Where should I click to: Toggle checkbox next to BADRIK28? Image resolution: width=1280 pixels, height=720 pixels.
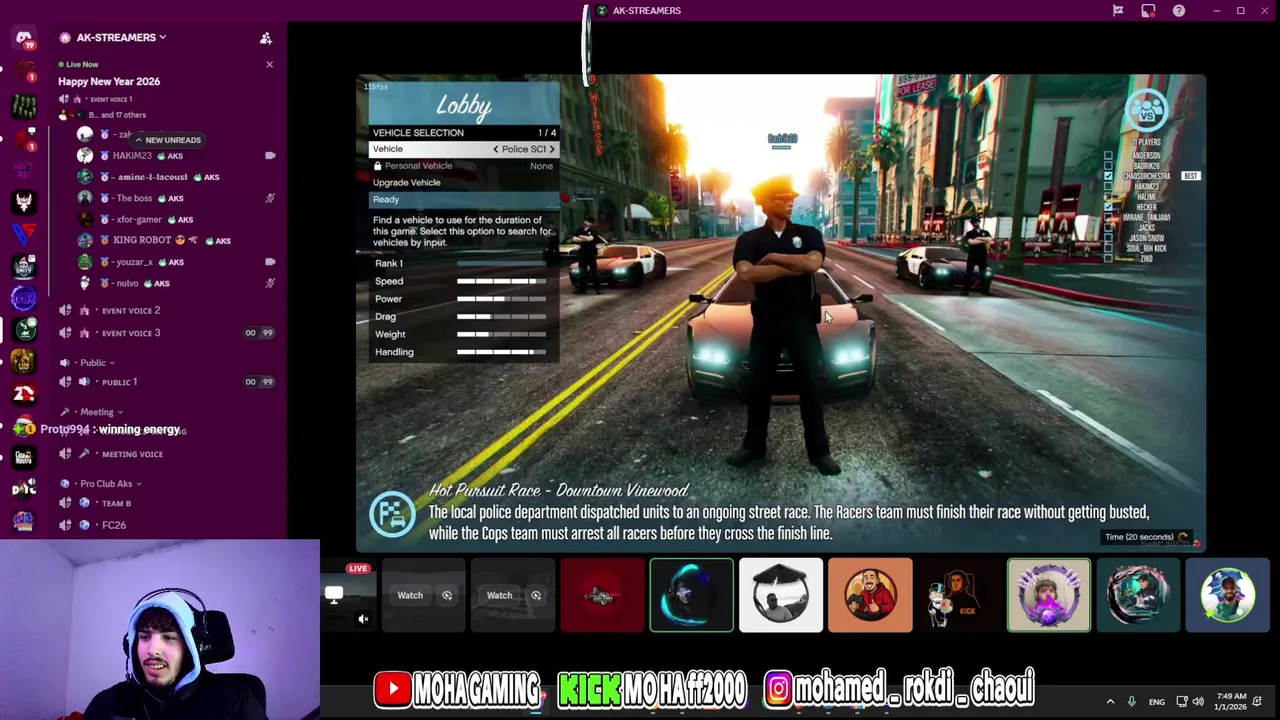[x=1108, y=166]
